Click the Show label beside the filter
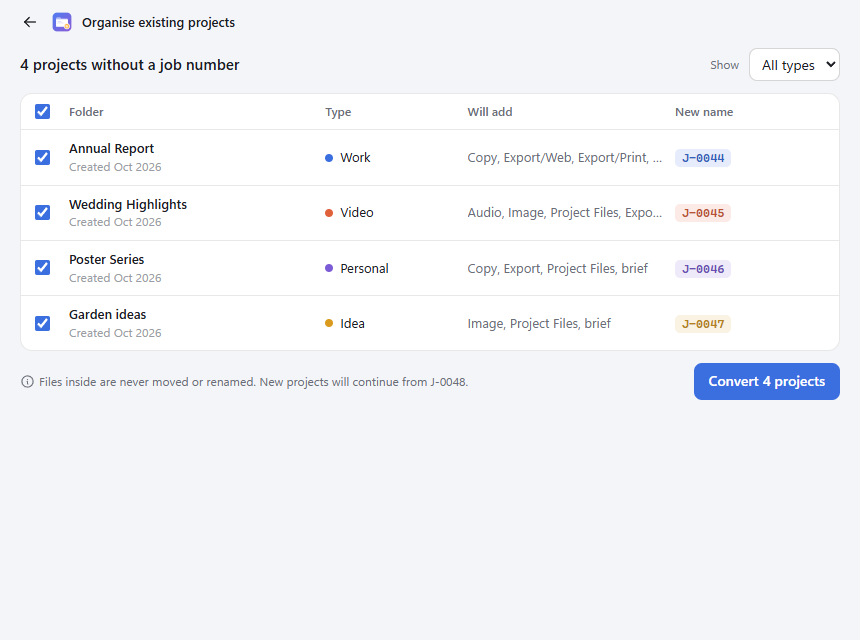 click(725, 65)
